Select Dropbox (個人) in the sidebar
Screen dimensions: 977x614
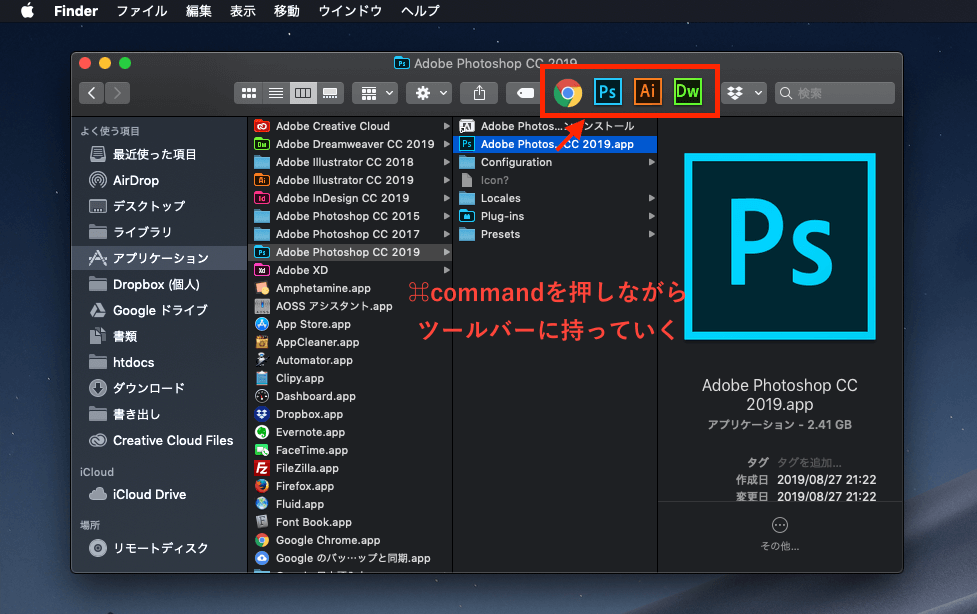pos(160,284)
